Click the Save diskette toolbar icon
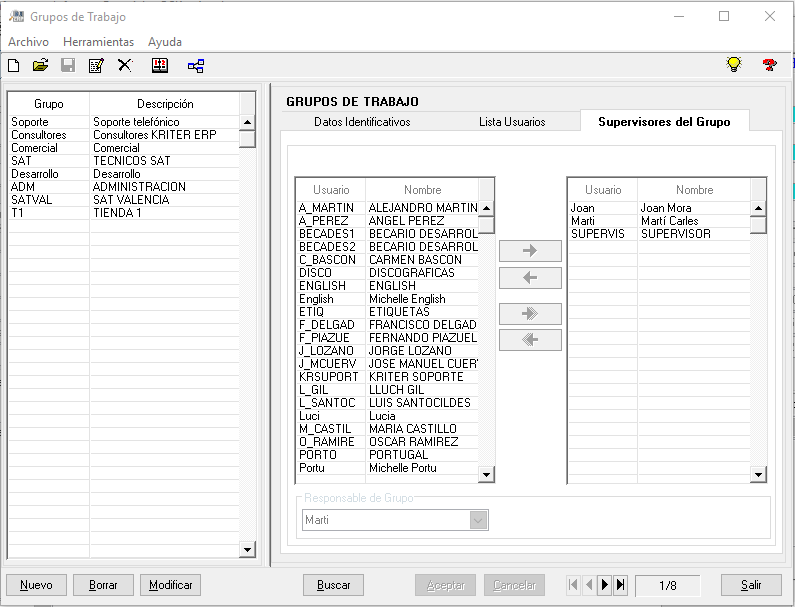The image size is (795, 607). coord(68,65)
